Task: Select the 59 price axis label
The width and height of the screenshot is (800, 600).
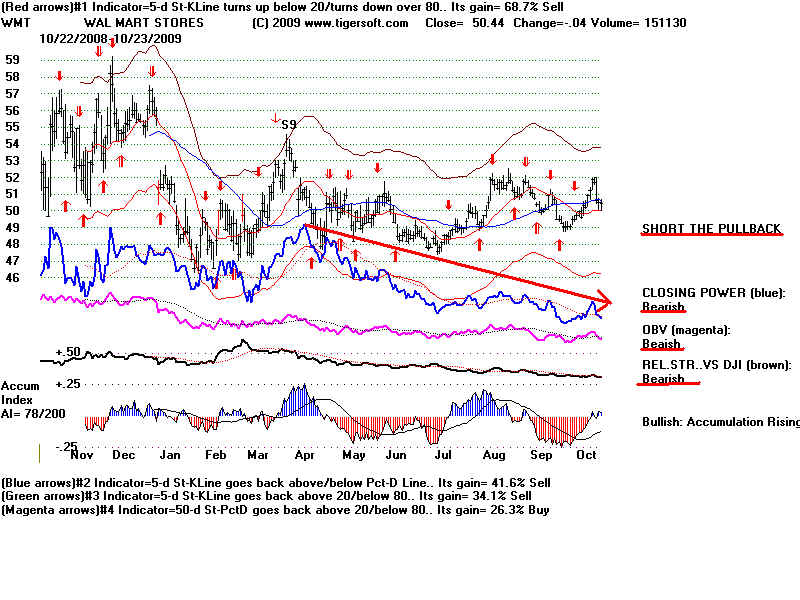Action: coord(12,60)
